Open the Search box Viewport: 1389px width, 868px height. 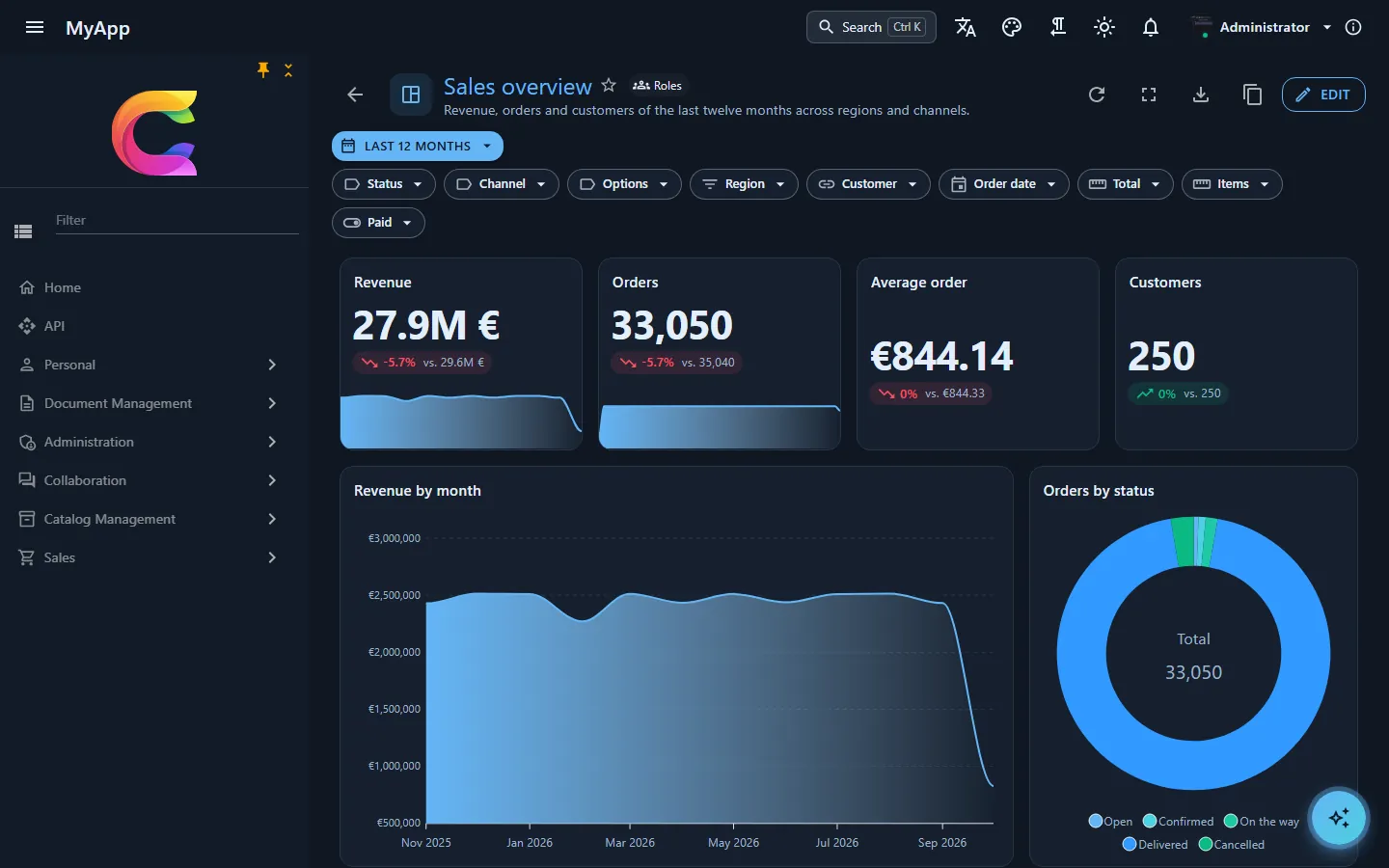[x=871, y=27]
